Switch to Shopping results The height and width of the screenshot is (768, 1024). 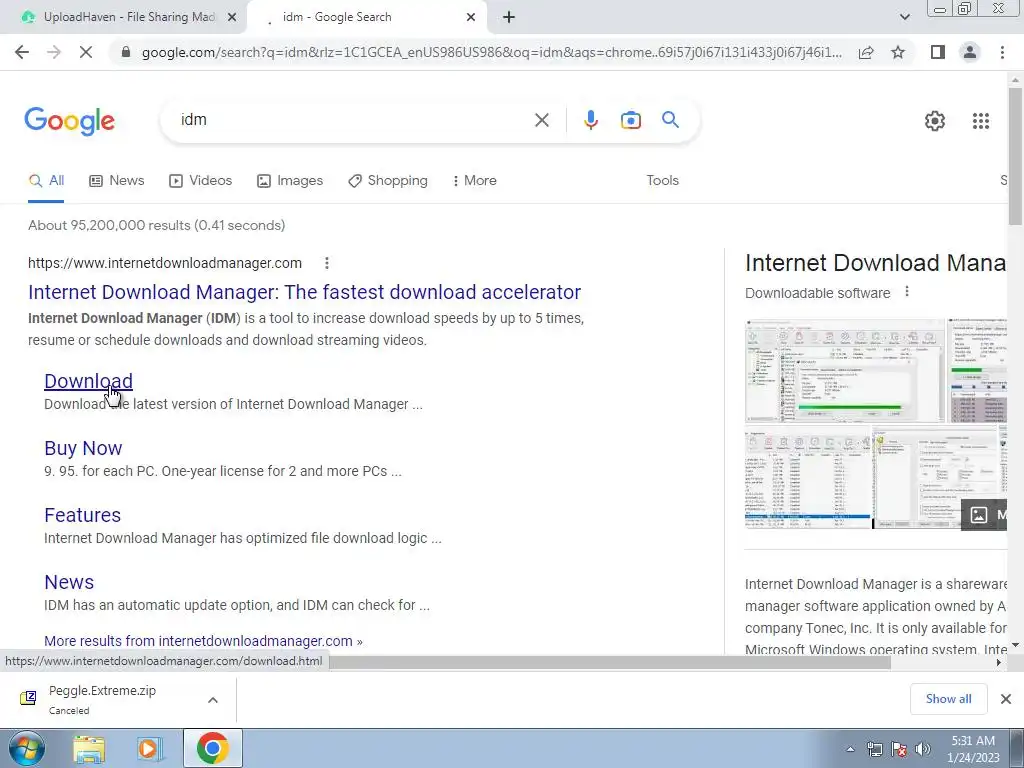click(388, 180)
